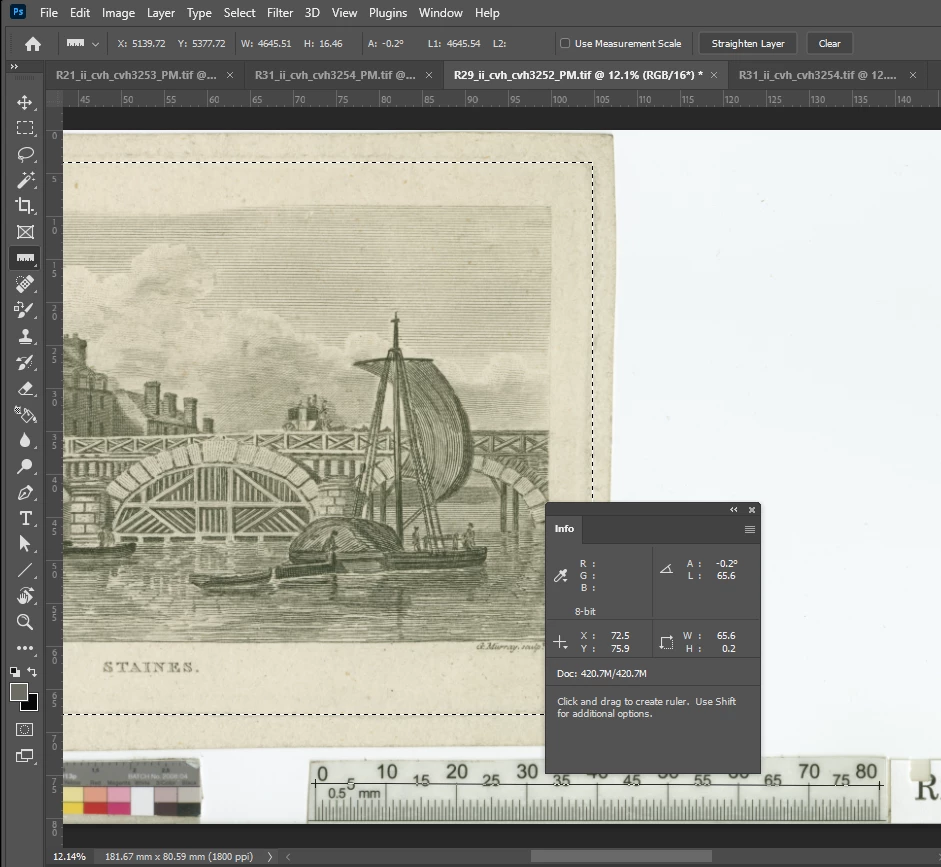Collapse the Info panel with double arrows
This screenshot has width=941, height=867.
point(733,509)
